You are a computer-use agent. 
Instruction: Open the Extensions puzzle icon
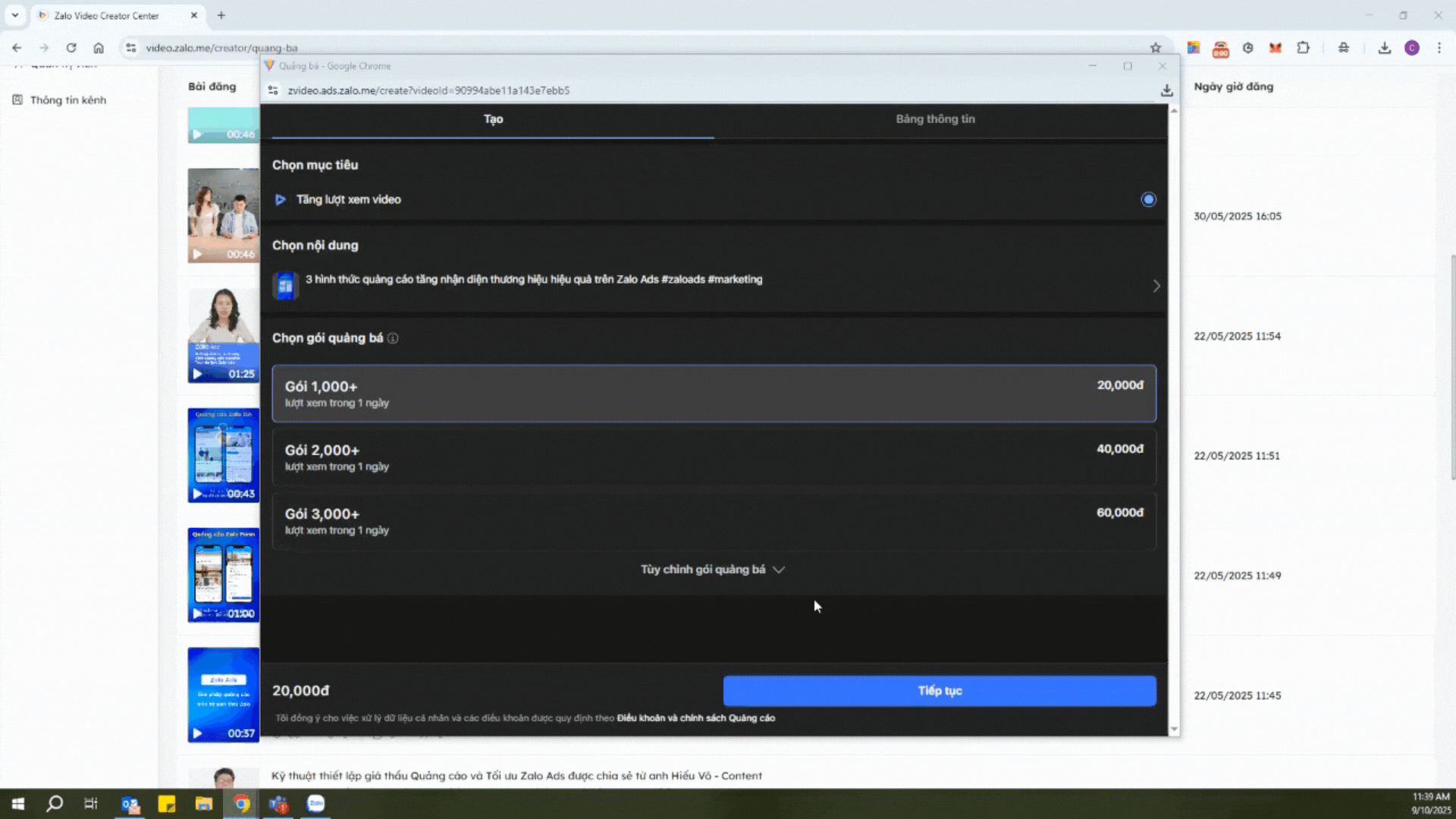(x=1303, y=48)
